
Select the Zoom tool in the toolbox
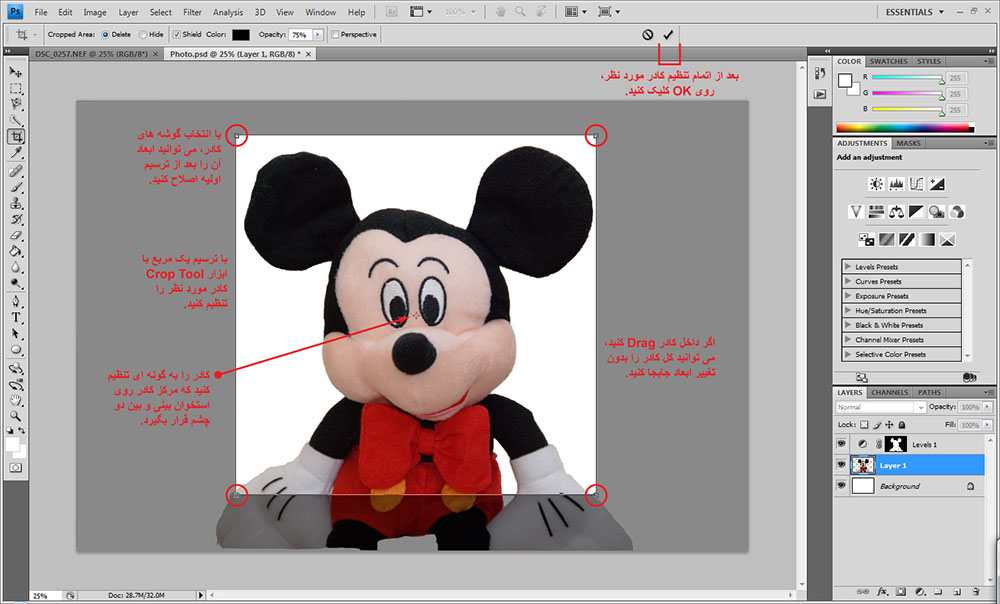pyautogui.click(x=16, y=416)
